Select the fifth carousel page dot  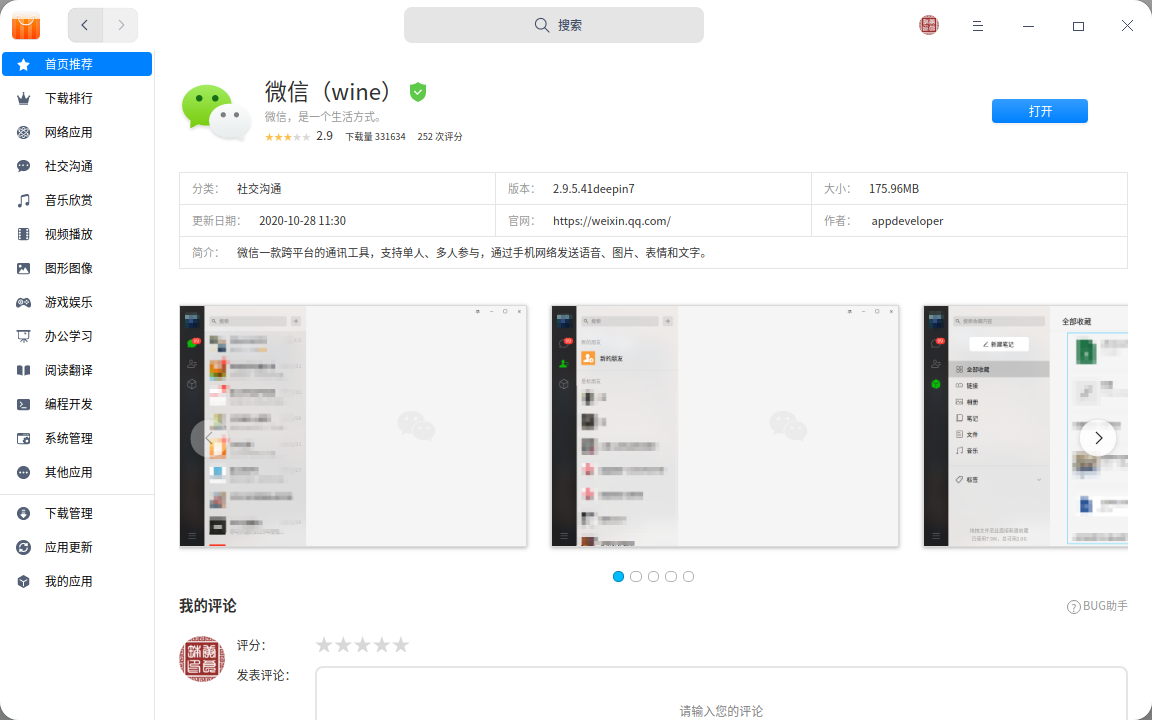click(x=688, y=577)
